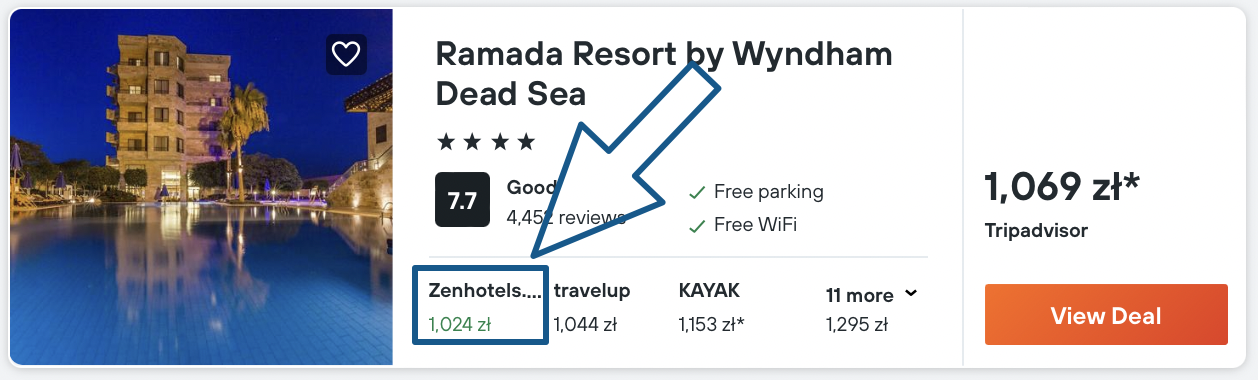1258x380 pixels.
Task: Click the Free parking checkmark icon
Action: (697, 192)
